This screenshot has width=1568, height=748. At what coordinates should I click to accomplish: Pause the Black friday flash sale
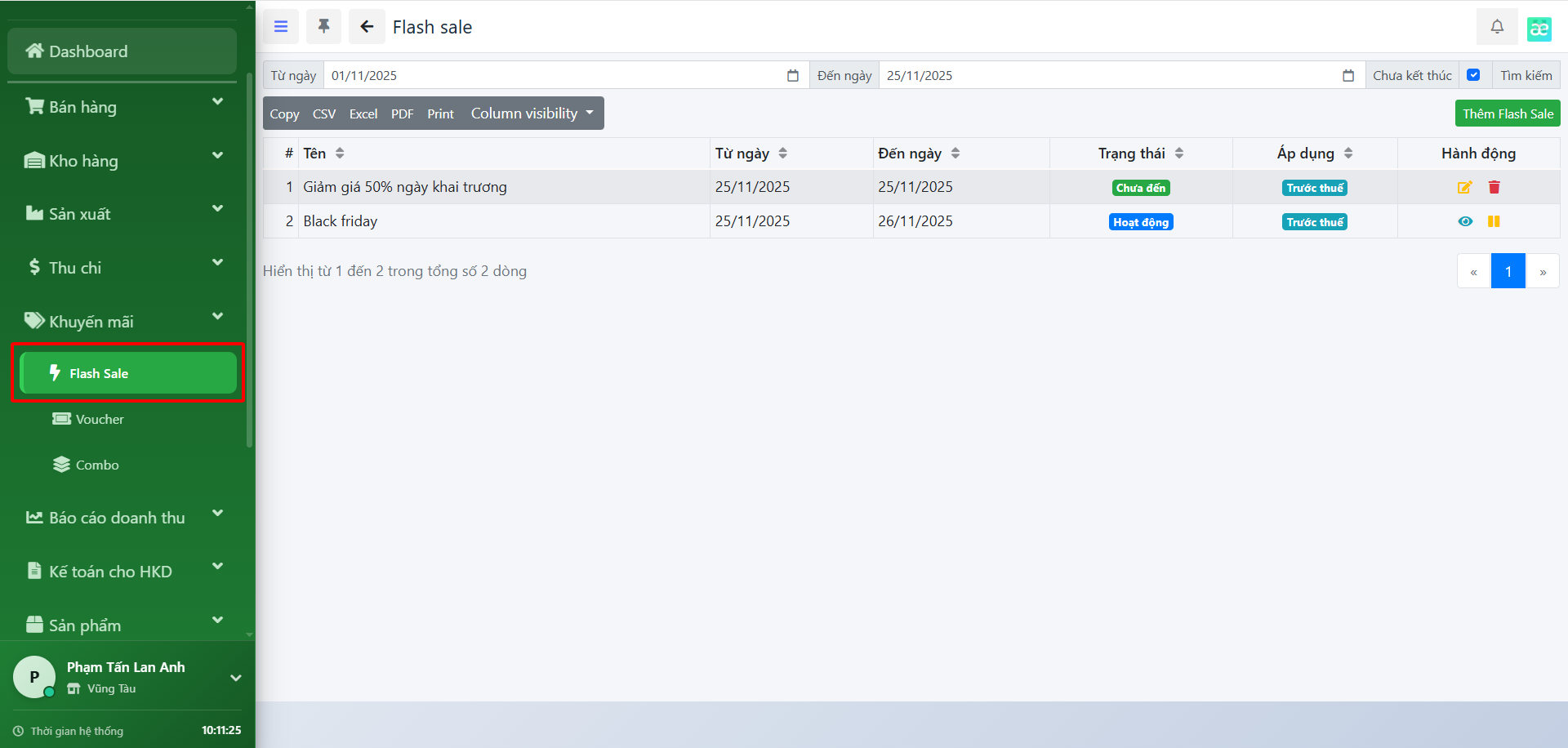(1494, 221)
